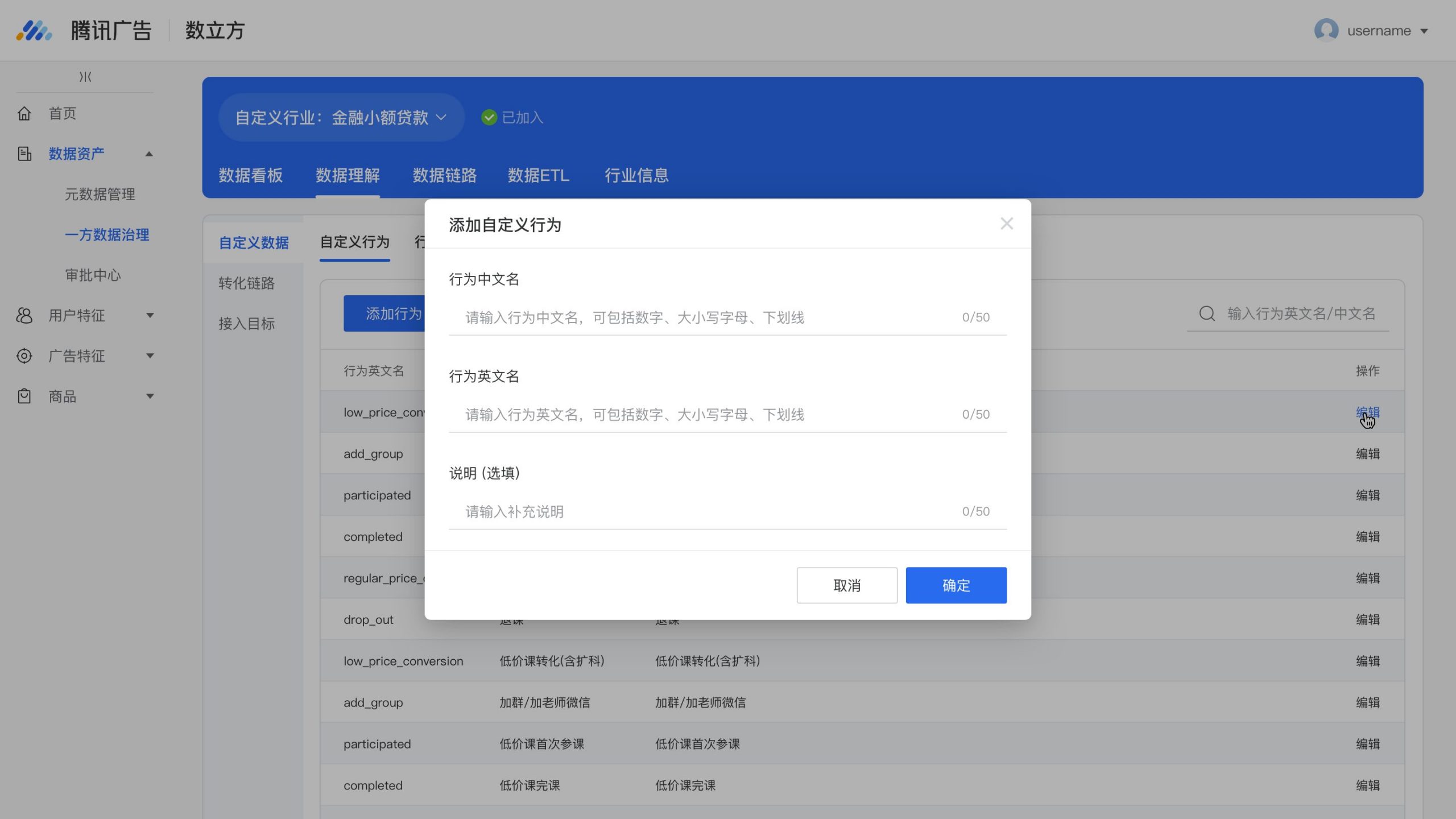
Task: Click the 添加行为 button
Action: [x=384, y=313]
